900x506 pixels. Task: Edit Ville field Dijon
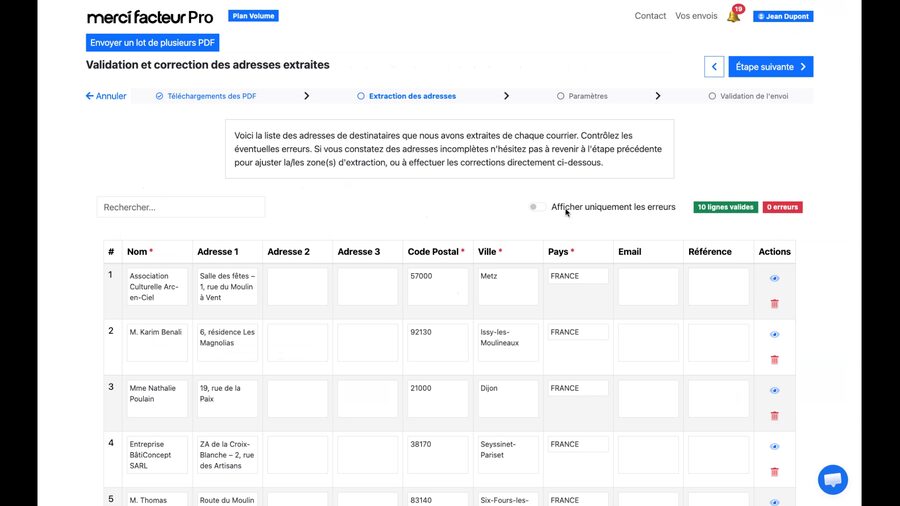(508, 399)
